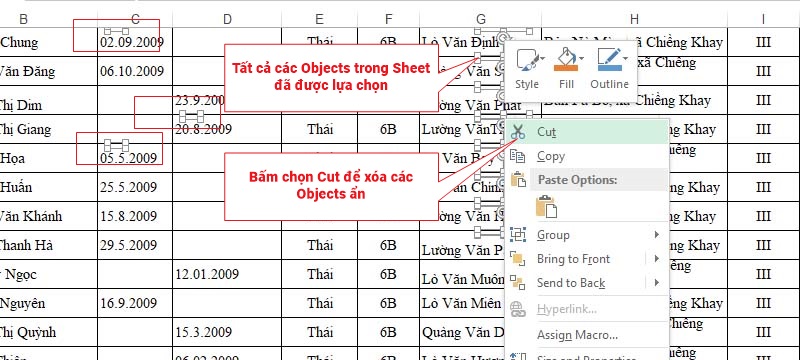Click the Send to Back icon
Viewport: 800px width, 360px height.
pos(518,282)
